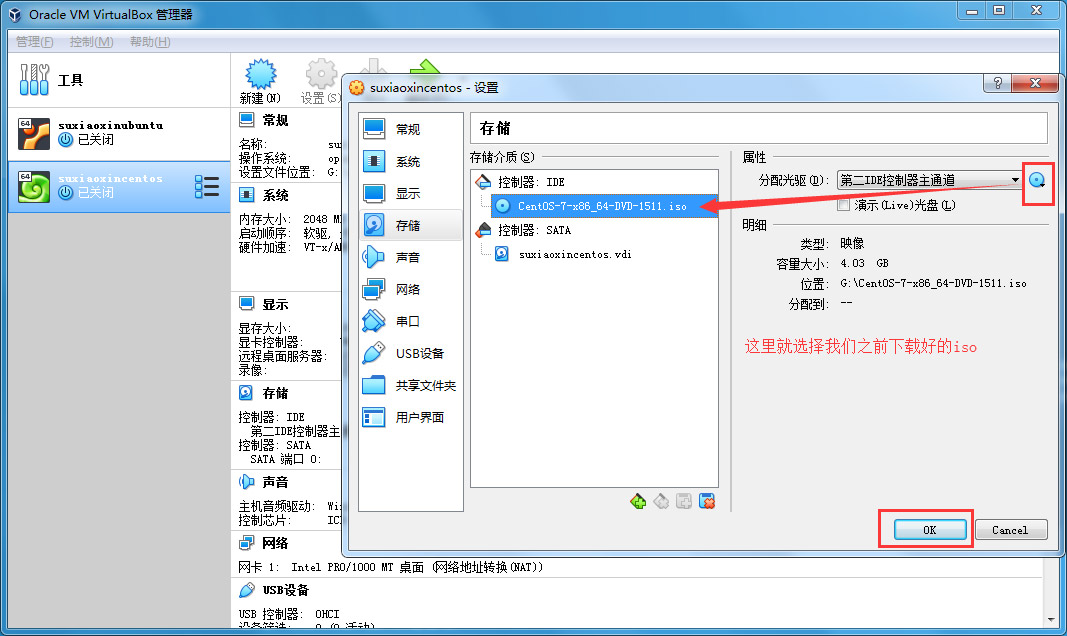Click Cancel in the settings dialog
The width and height of the screenshot is (1067, 636).
pyautogui.click(x=1011, y=530)
